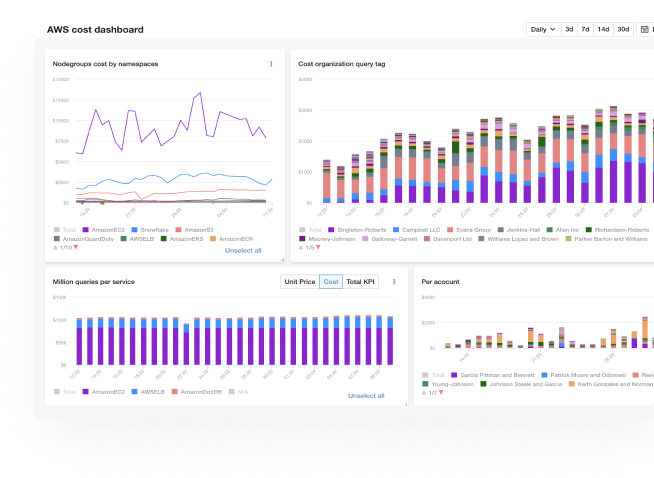
Task: Click the AWS cost dashboard heading
Action: point(95,30)
